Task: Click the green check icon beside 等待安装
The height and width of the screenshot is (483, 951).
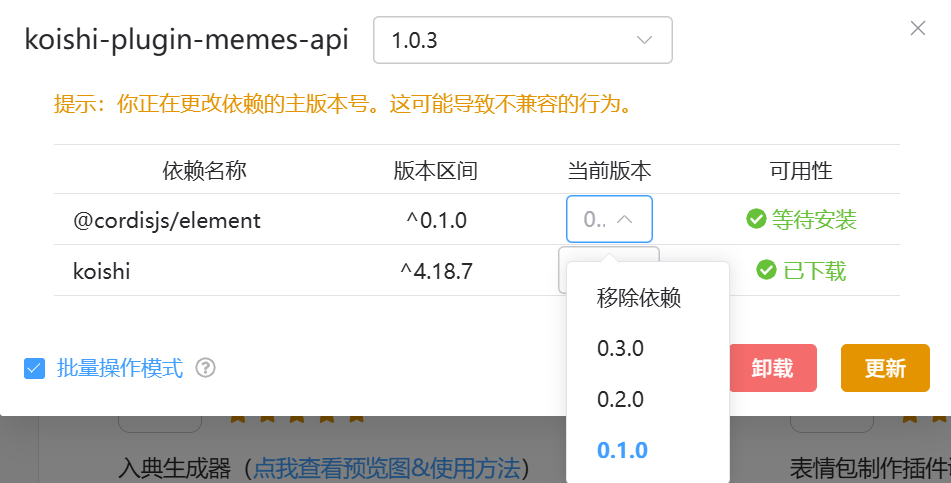Action: click(756, 219)
